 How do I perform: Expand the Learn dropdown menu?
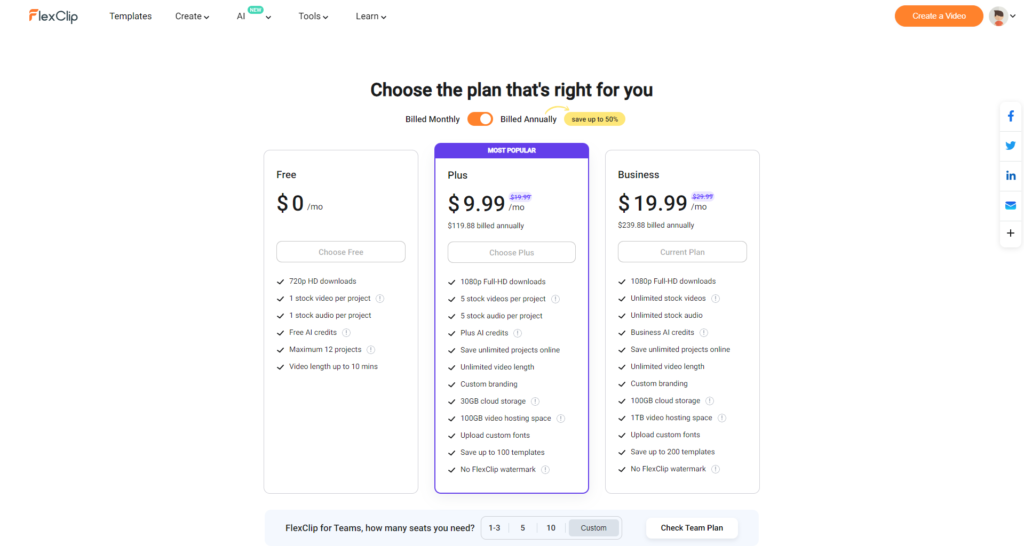[371, 17]
